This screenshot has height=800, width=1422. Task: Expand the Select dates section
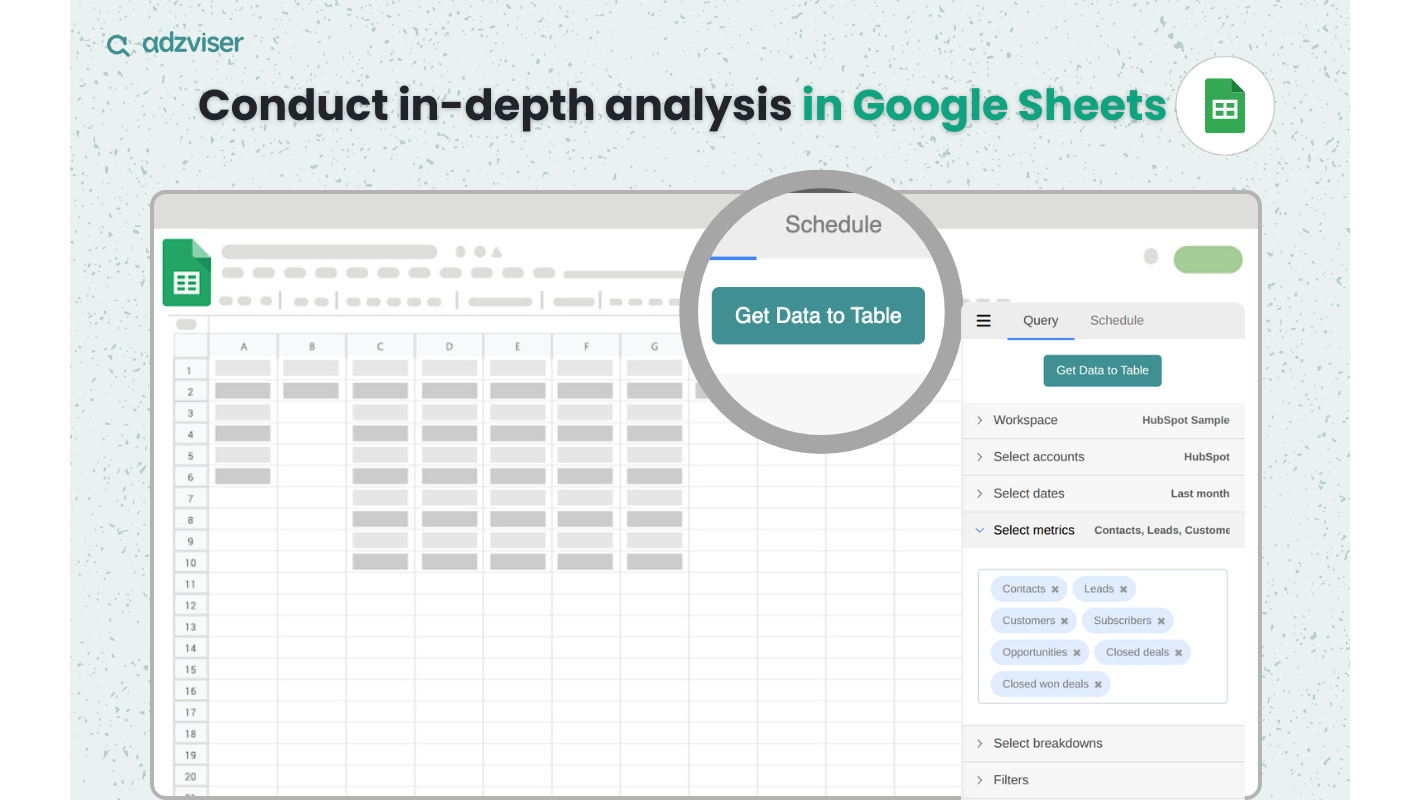(x=1102, y=493)
